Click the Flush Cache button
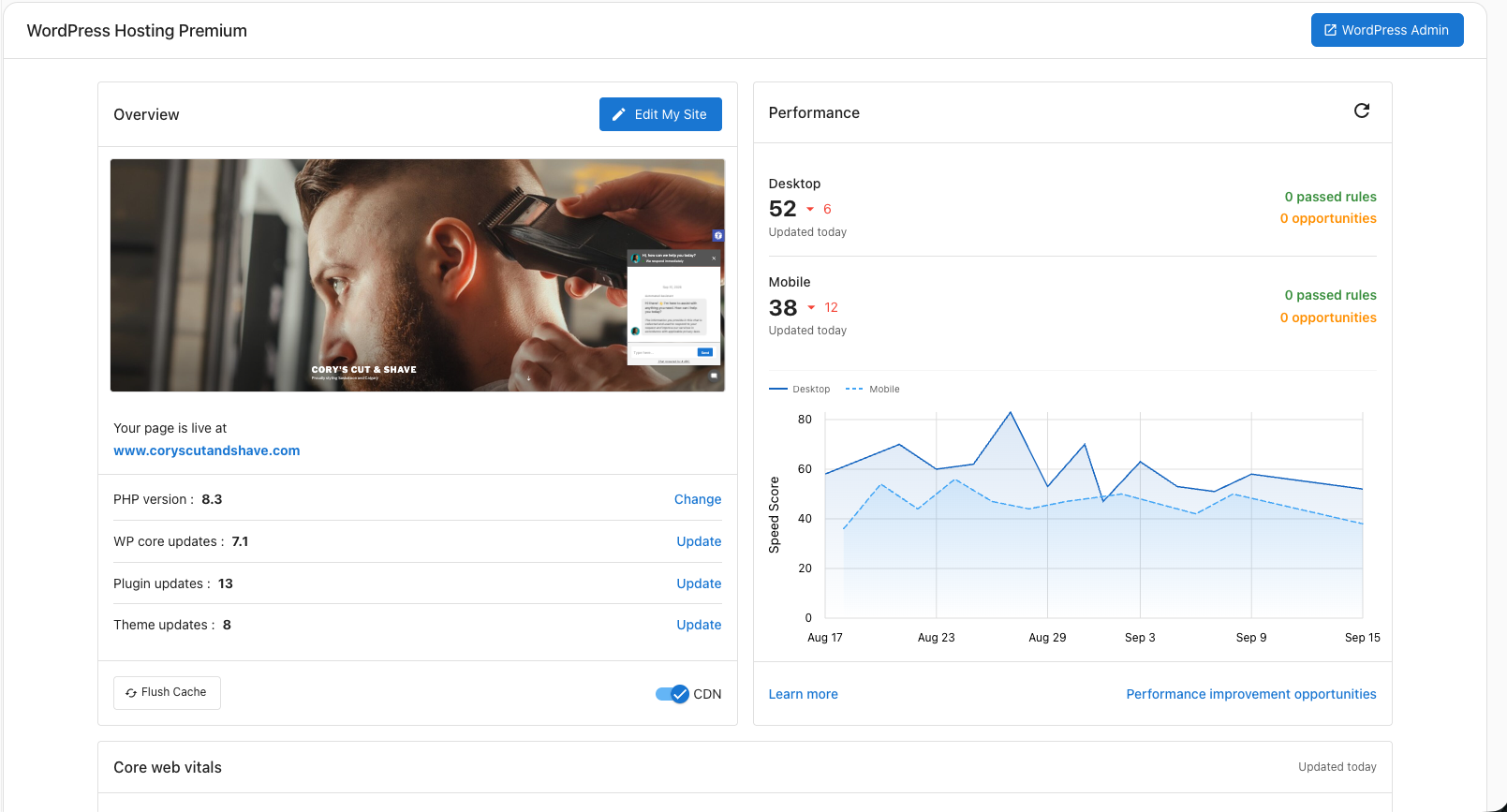Screen dimensions: 1507x812 pyautogui.click(x=167, y=692)
